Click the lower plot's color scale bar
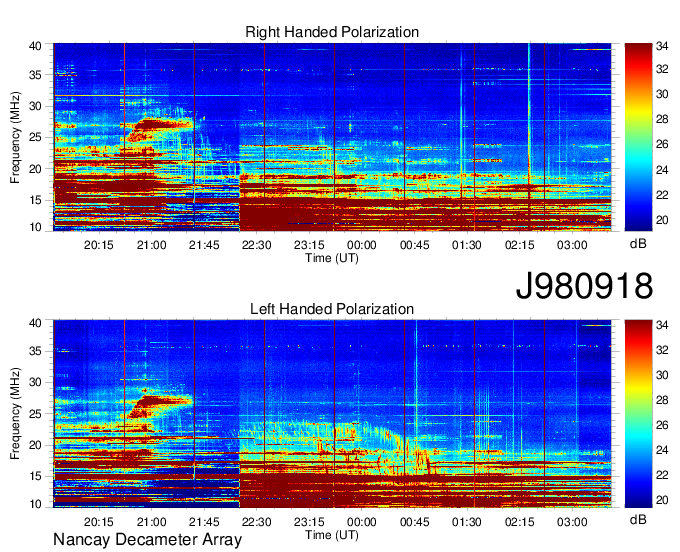The width and height of the screenshot is (680, 552). (638, 414)
